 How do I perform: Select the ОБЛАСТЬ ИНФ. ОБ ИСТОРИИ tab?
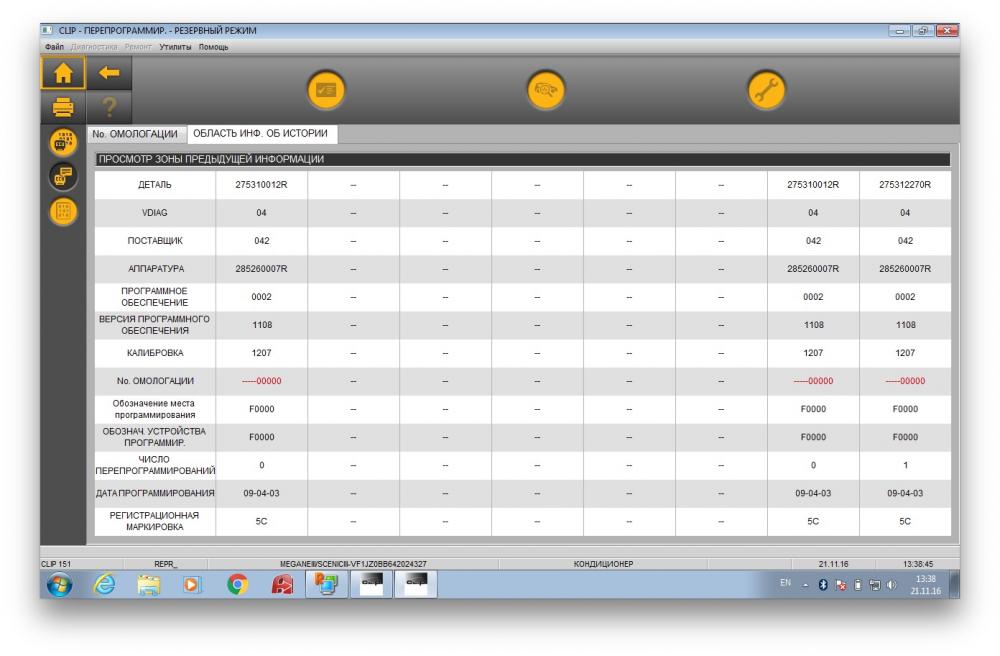pyautogui.click(x=261, y=133)
